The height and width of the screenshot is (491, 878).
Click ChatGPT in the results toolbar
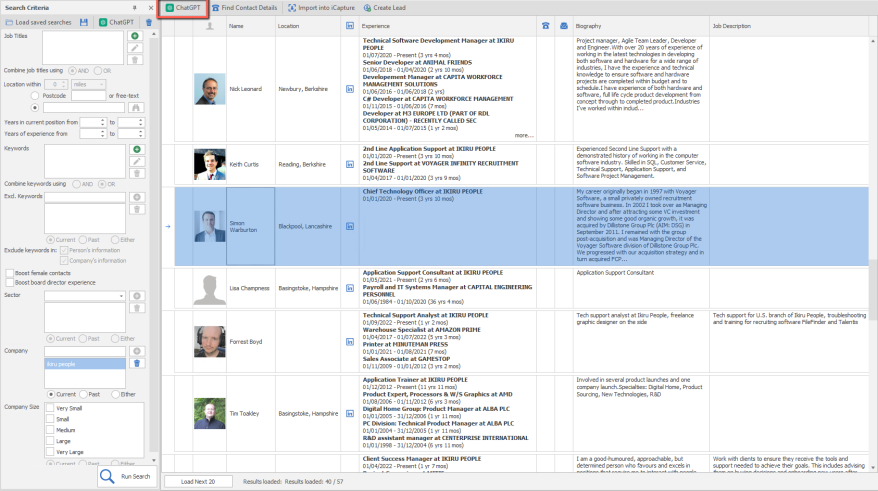(x=182, y=7)
